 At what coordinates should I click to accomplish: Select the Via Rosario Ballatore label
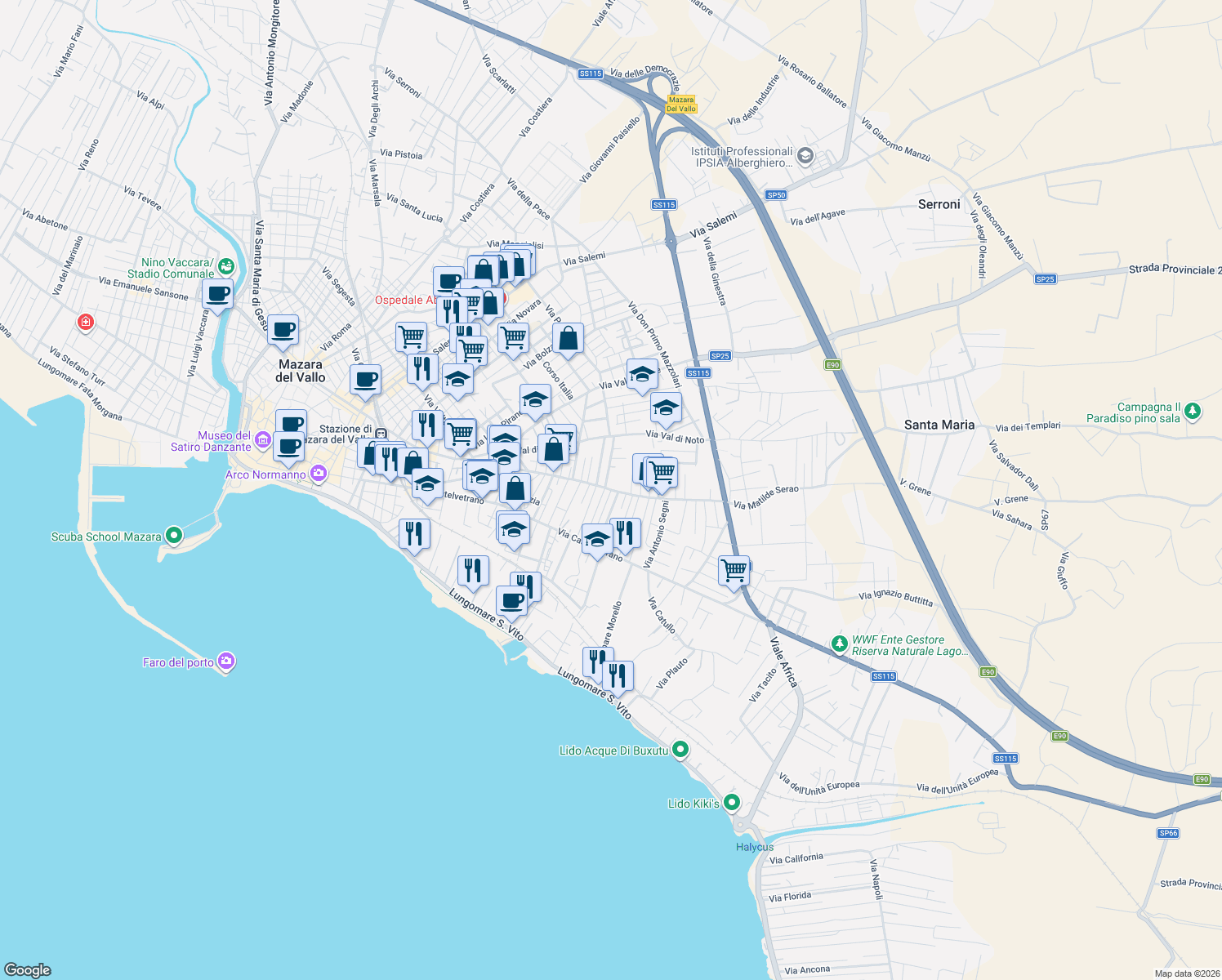[812, 82]
